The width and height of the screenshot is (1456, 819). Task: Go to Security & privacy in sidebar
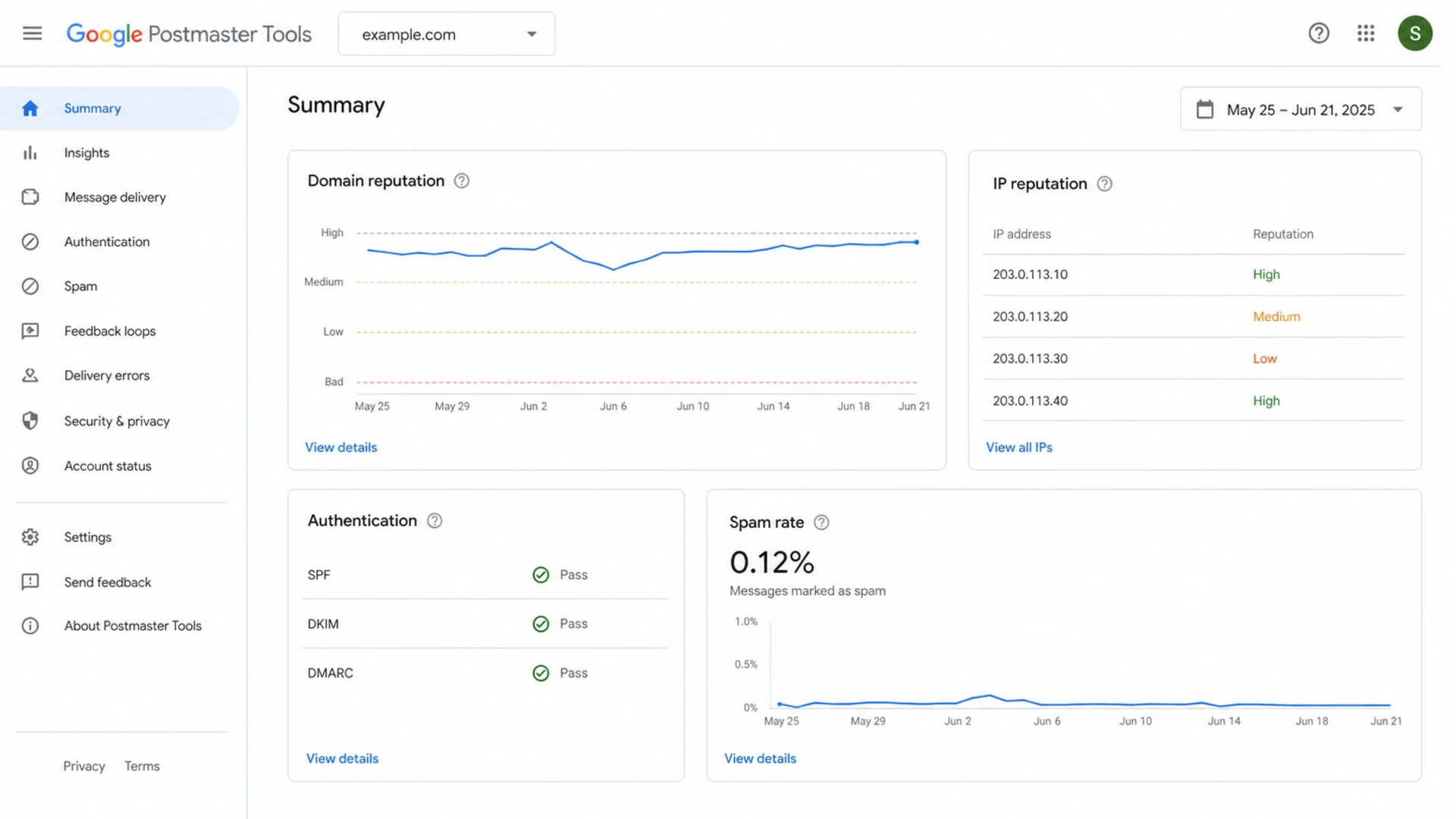coord(119,421)
